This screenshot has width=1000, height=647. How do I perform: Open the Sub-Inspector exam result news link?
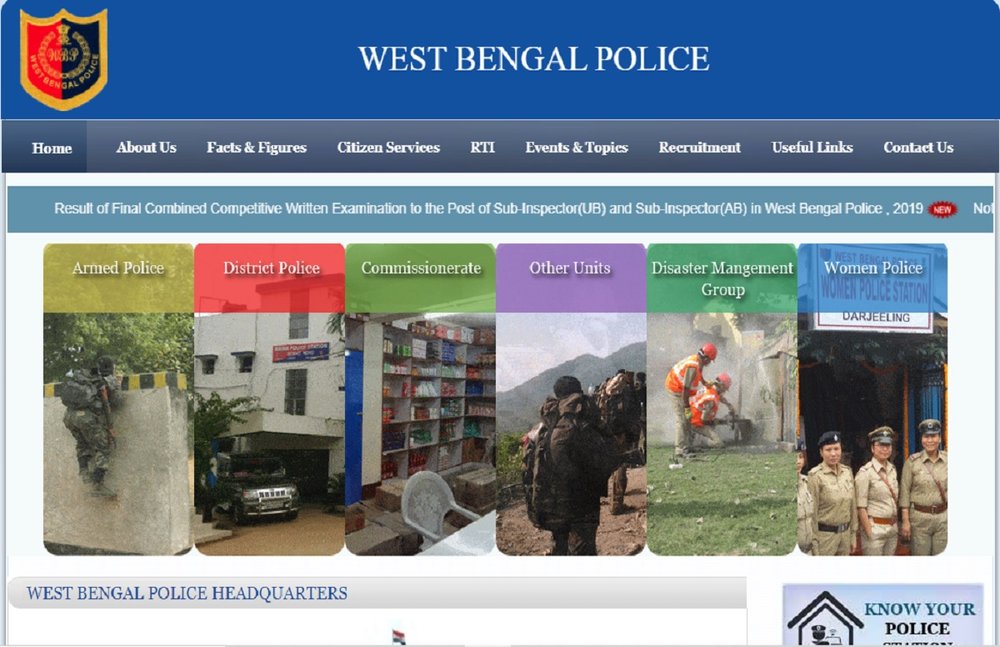(489, 209)
